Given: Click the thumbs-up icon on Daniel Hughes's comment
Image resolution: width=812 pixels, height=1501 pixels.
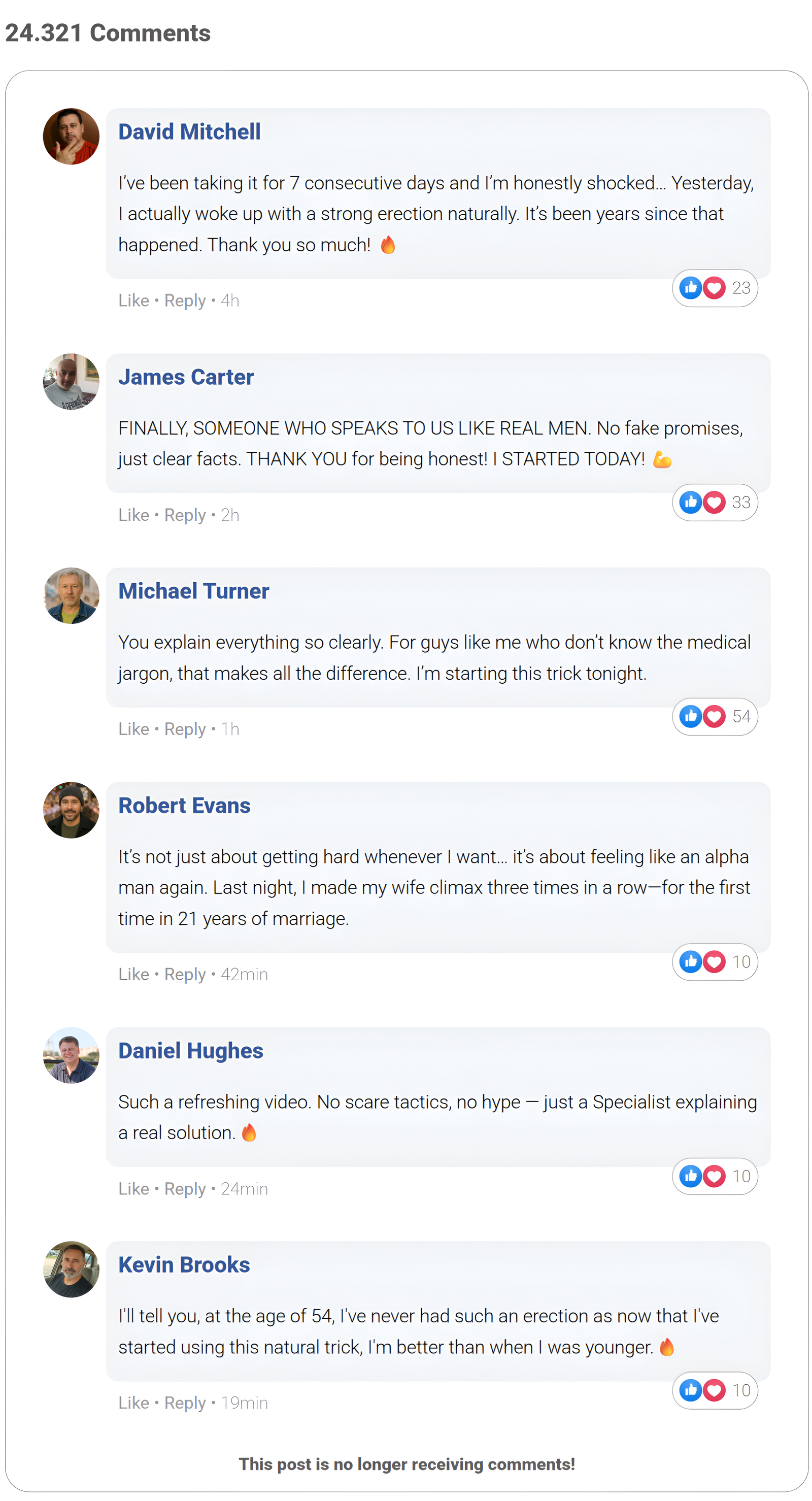Looking at the screenshot, I should (x=691, y=1176).
